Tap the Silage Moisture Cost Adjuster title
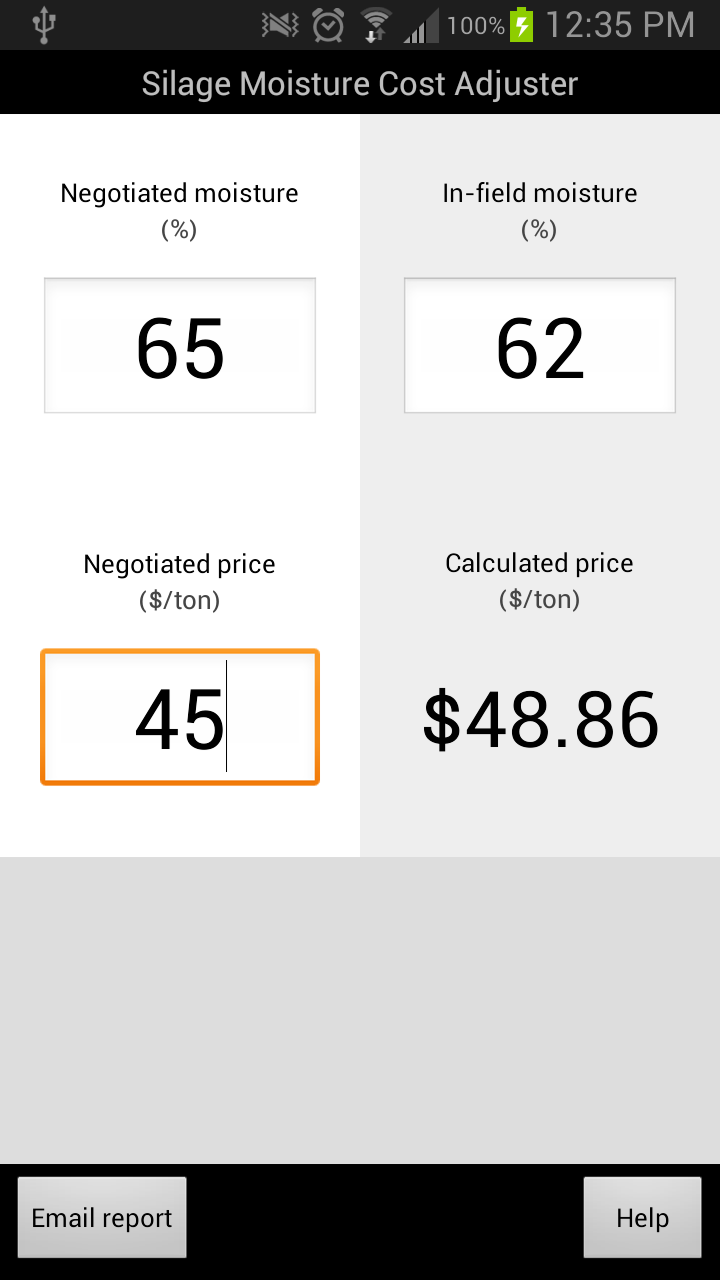The image size is (720, 1280). pyautogui.click(x=360, y=83)
